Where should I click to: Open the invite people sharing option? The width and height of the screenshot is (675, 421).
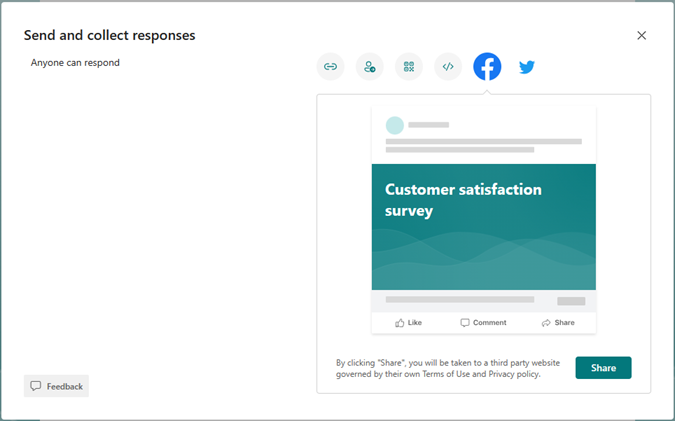click(x=369, y=67)
